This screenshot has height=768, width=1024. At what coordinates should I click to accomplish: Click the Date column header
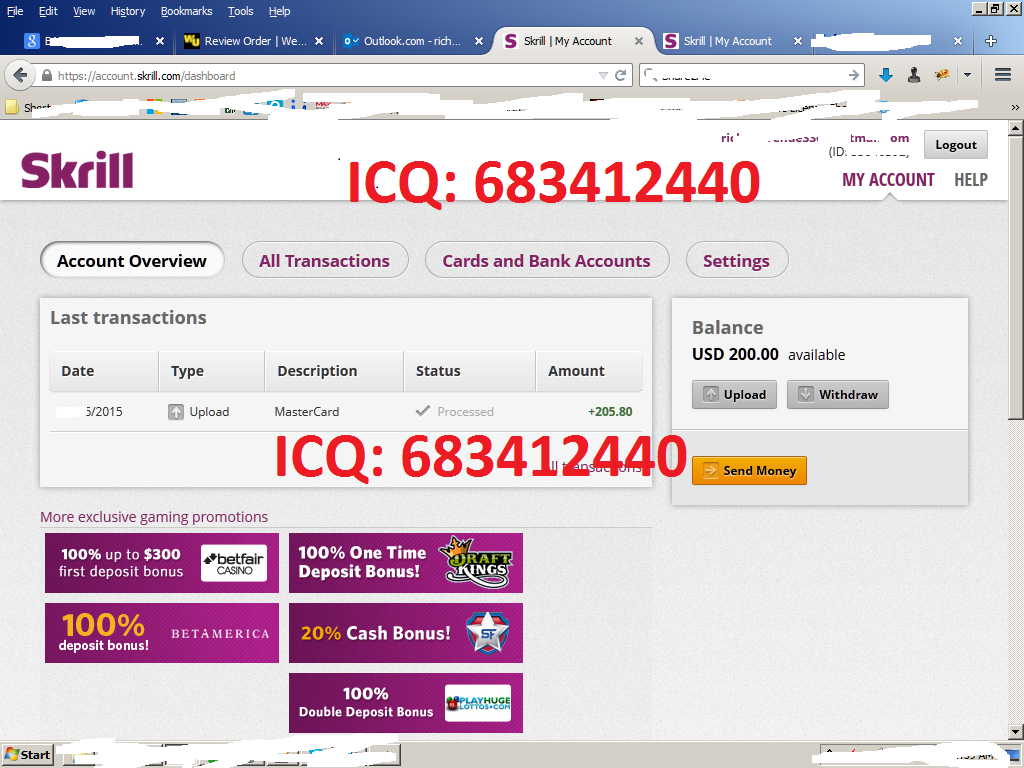click(104, 371)
